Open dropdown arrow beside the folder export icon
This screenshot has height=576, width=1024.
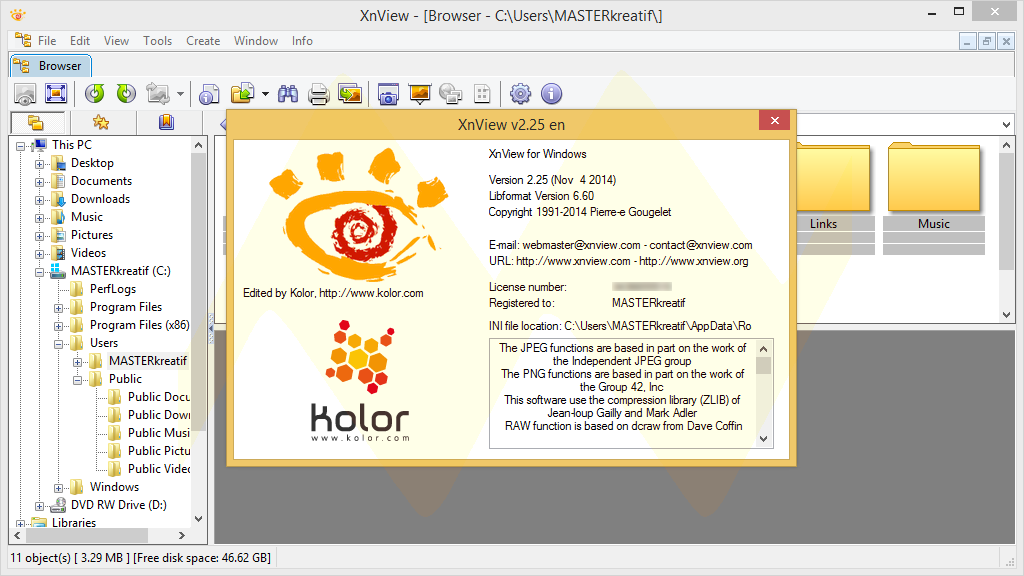pyautogui.click(x=265, y=94)
